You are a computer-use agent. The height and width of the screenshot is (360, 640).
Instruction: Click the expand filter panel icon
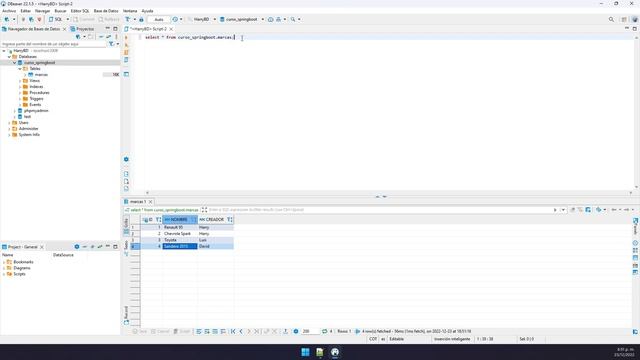point(204,210)
